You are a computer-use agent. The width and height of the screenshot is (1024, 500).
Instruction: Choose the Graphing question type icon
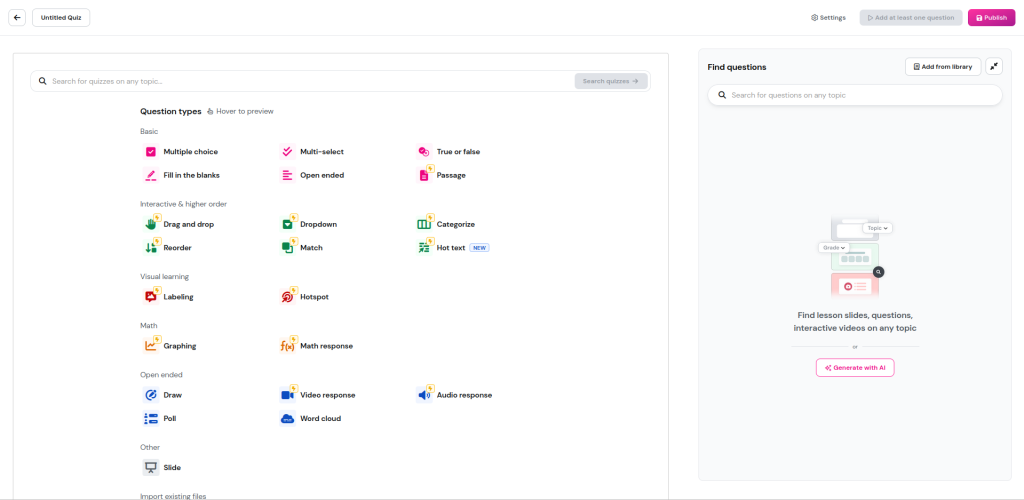click(150, 346)
